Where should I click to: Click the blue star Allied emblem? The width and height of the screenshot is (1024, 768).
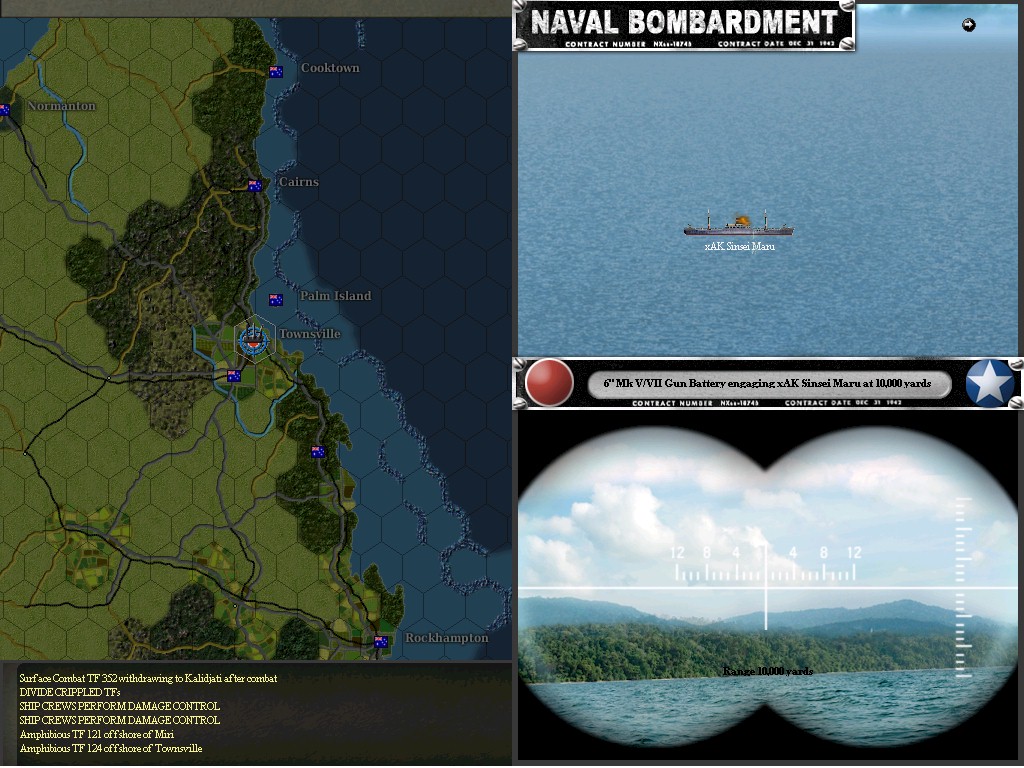pos(989,383)
